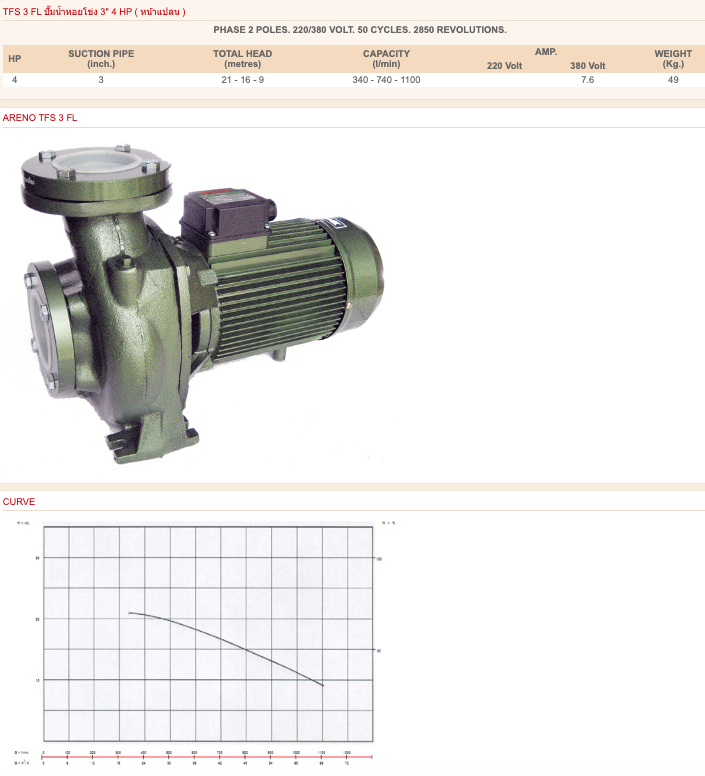Viewport: 705px width, 776px height.
Task: Click the WEIGHT (Kg.) header
Action: (x=673, y=59)
